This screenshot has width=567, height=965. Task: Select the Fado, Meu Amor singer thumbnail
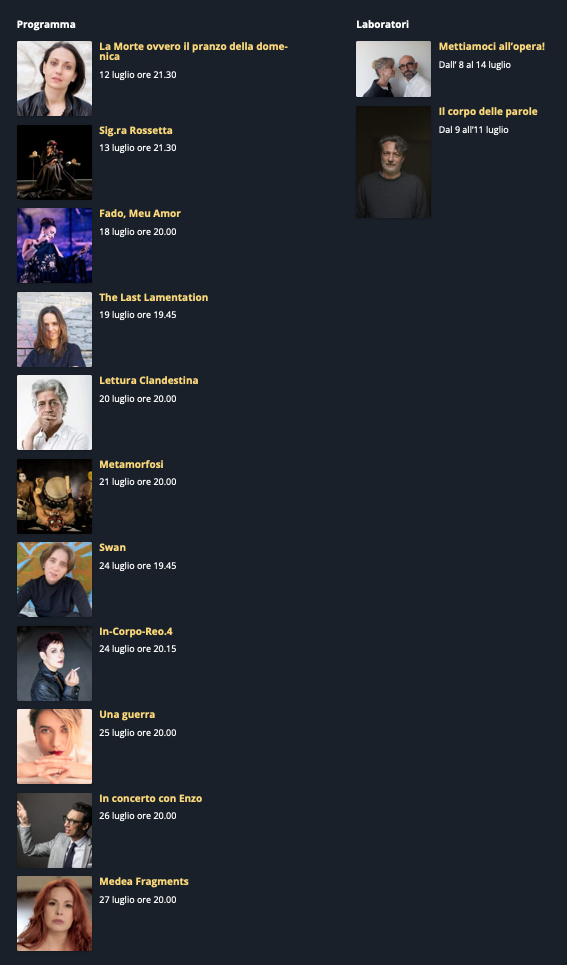pos(54,246)
